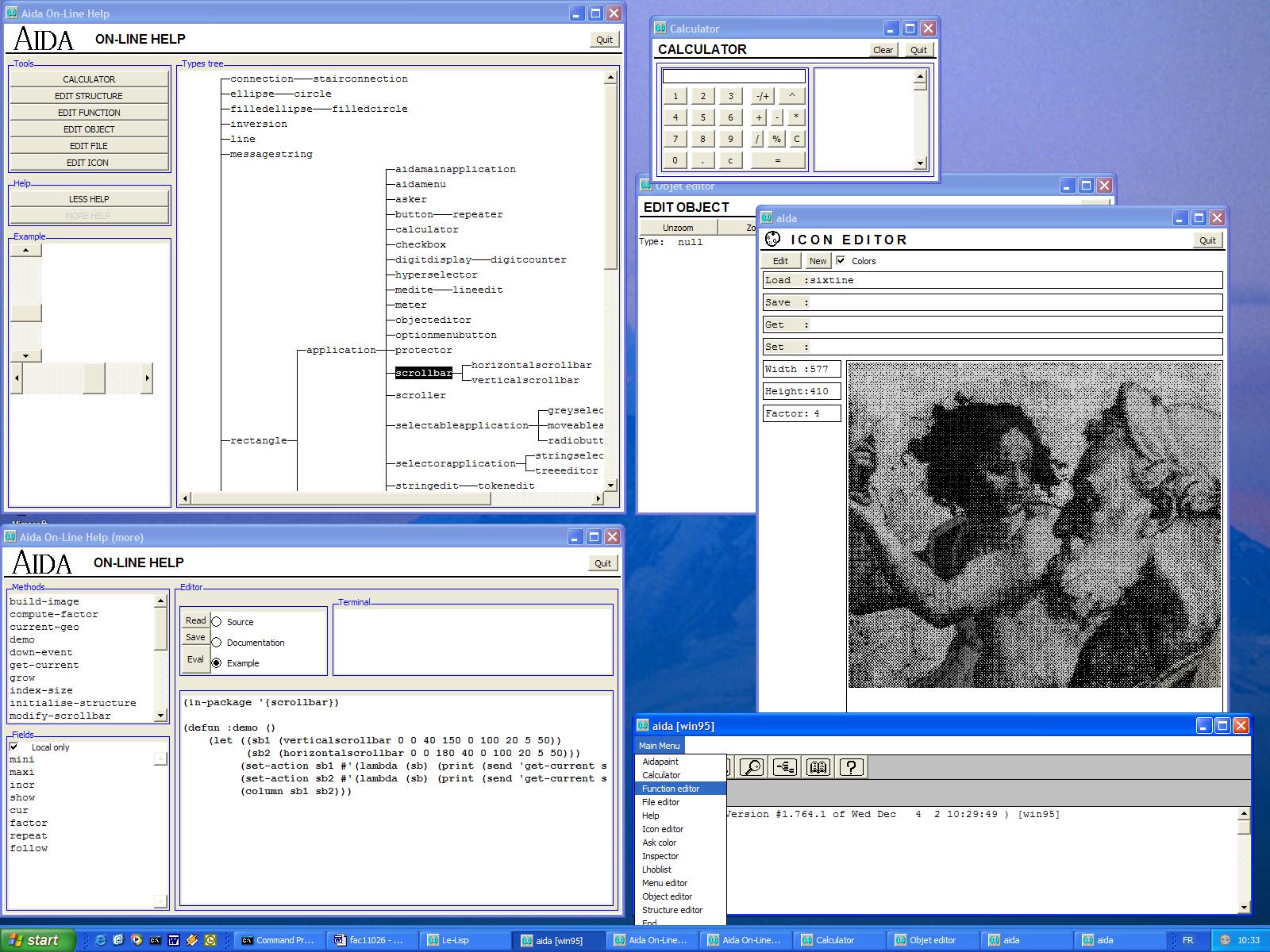
Task: Select scrollbar node in Types tree
Action: (424, 373)
